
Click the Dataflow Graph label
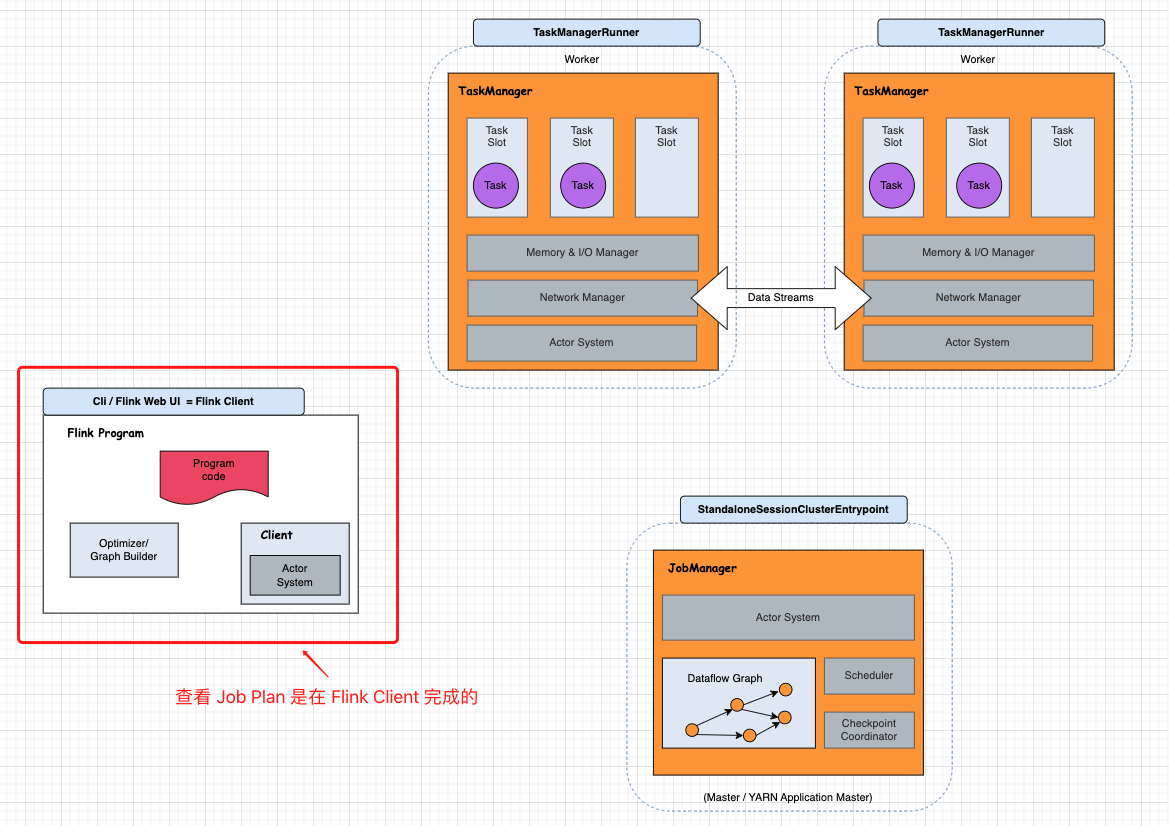coord(725,678)
